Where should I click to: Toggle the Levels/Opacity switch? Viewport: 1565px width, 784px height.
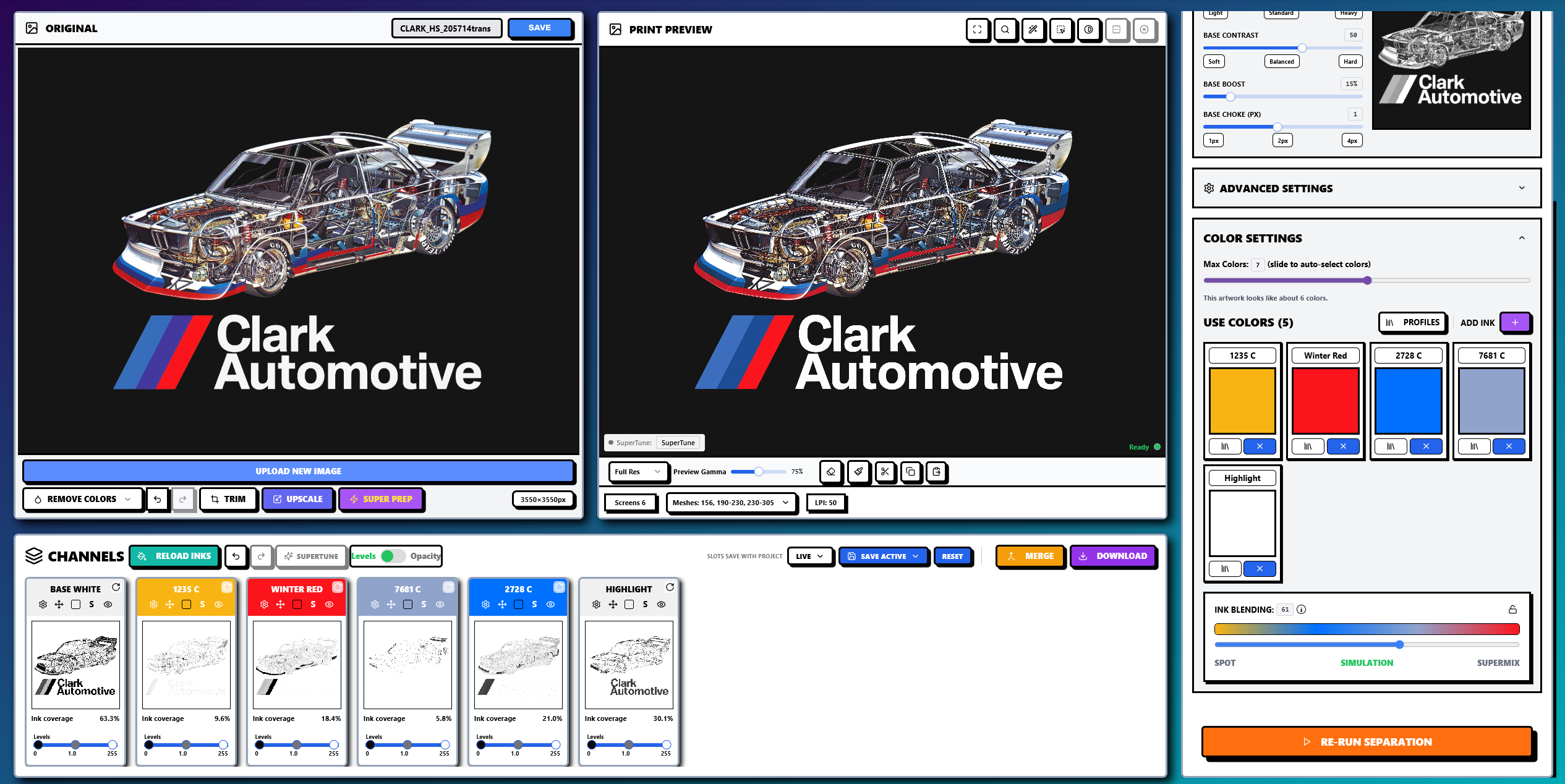[393, 556]
